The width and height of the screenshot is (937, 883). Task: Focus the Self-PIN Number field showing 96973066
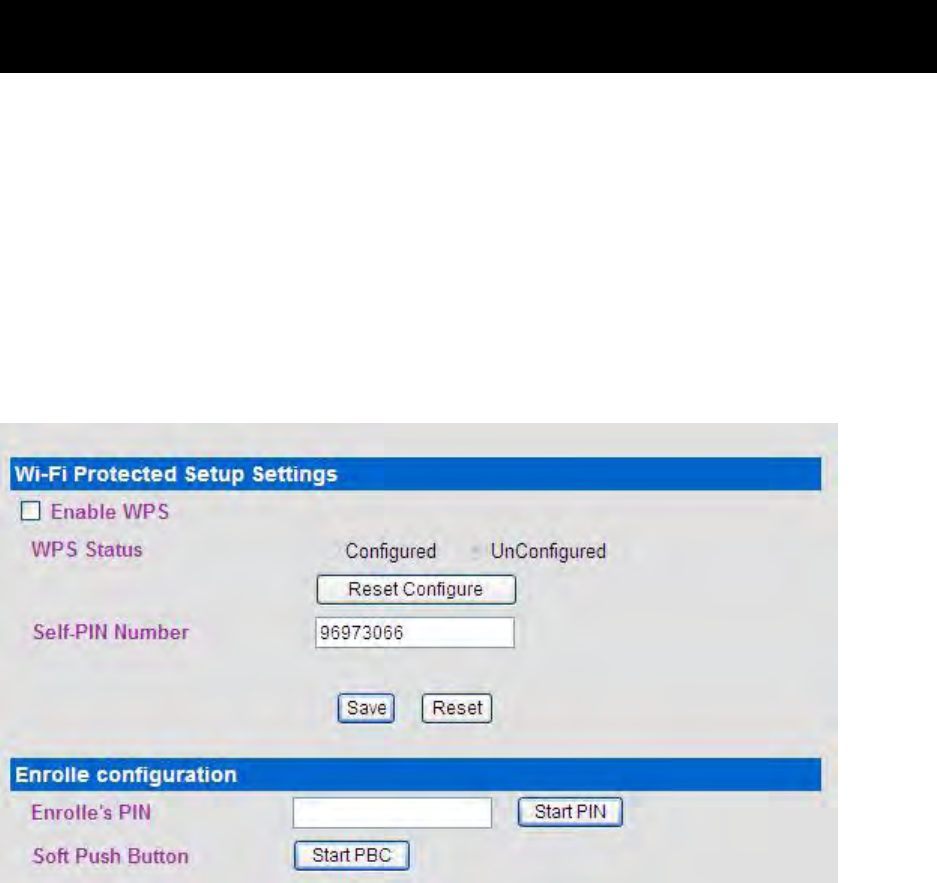(x=415, y=633)
